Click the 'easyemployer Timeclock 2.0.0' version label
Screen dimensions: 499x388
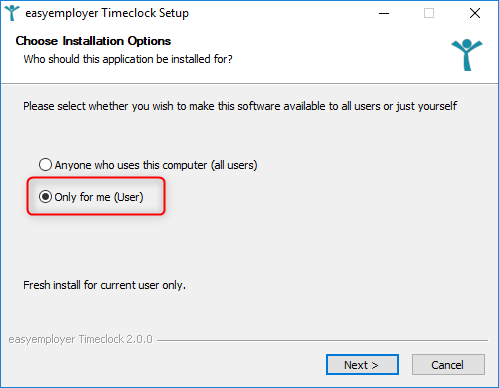[80, 339]
